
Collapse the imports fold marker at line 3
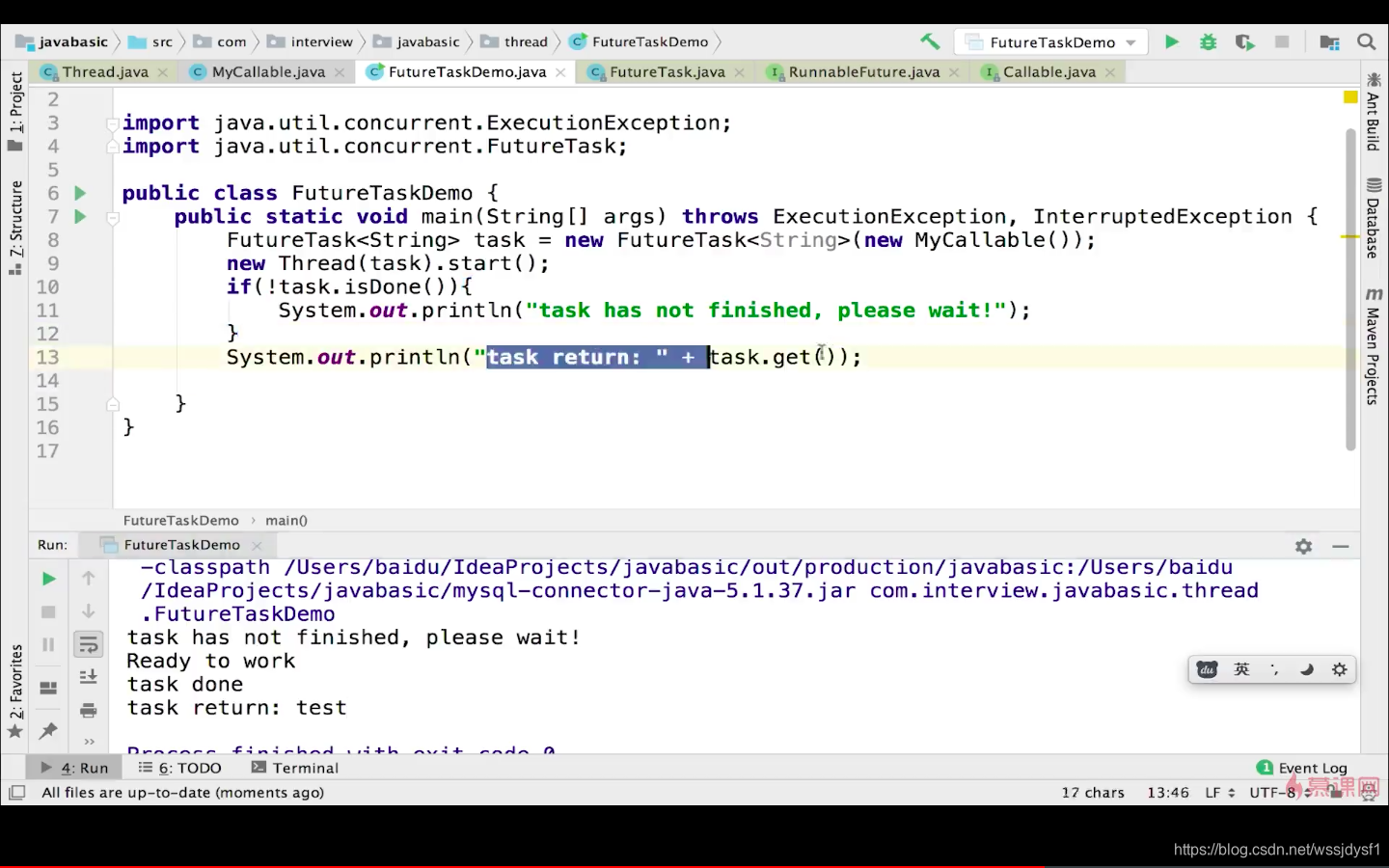tap(113, 123)
